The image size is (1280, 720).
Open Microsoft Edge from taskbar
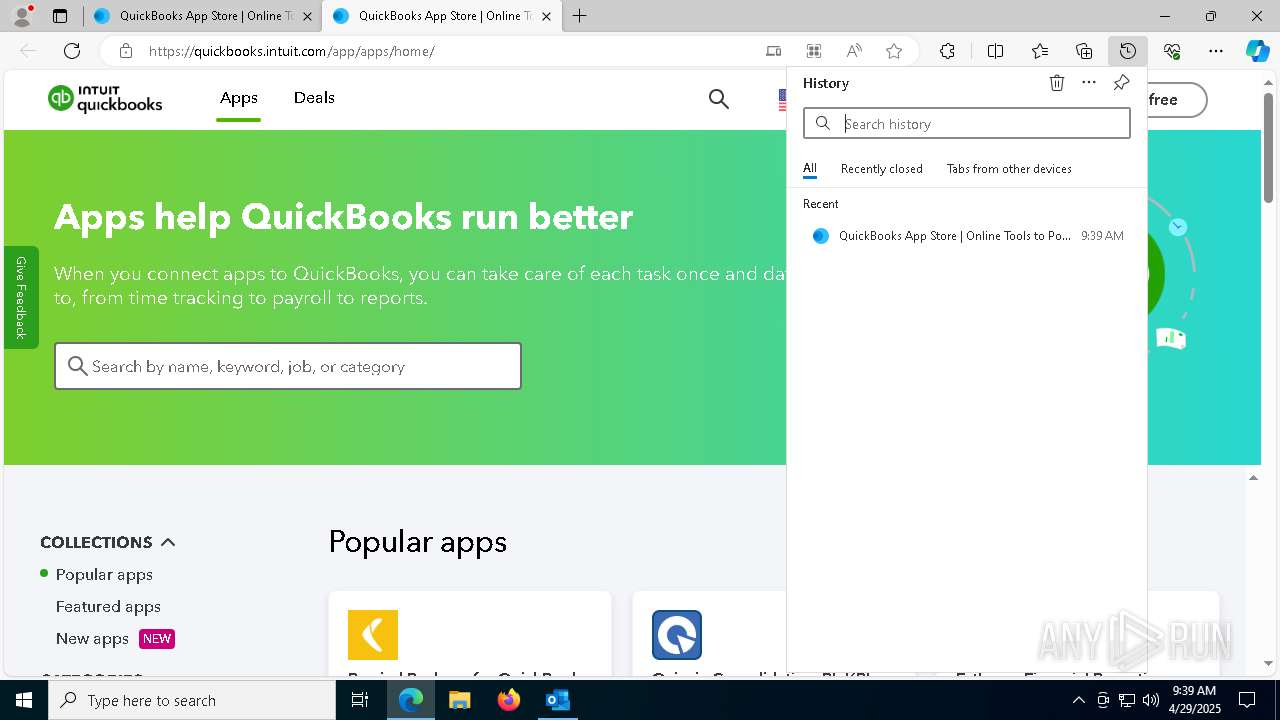pyautogui.click(x=411, y=700)
